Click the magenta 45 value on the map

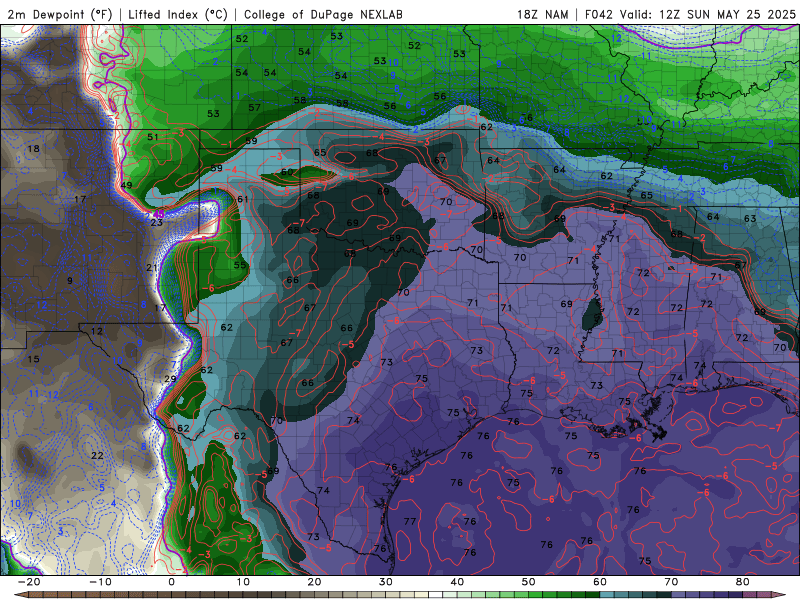[159, 214]
